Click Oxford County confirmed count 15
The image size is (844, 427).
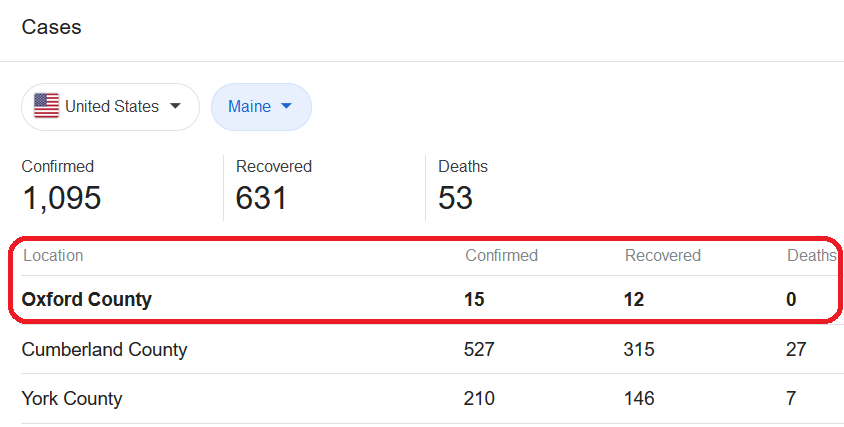(474, 299)
